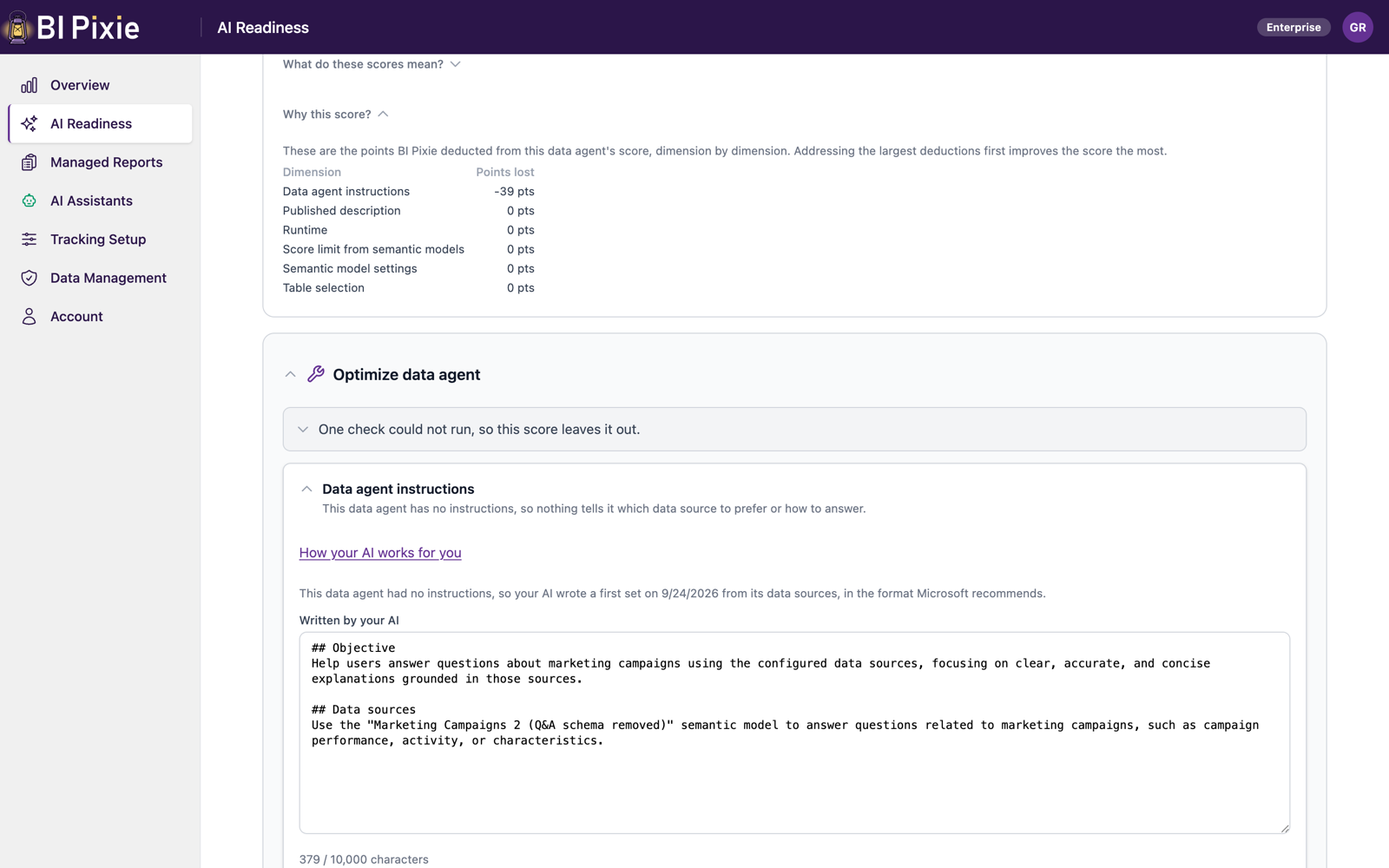Open the GR user avatar menu
Screen dimensions: 1389x868
1358,27
